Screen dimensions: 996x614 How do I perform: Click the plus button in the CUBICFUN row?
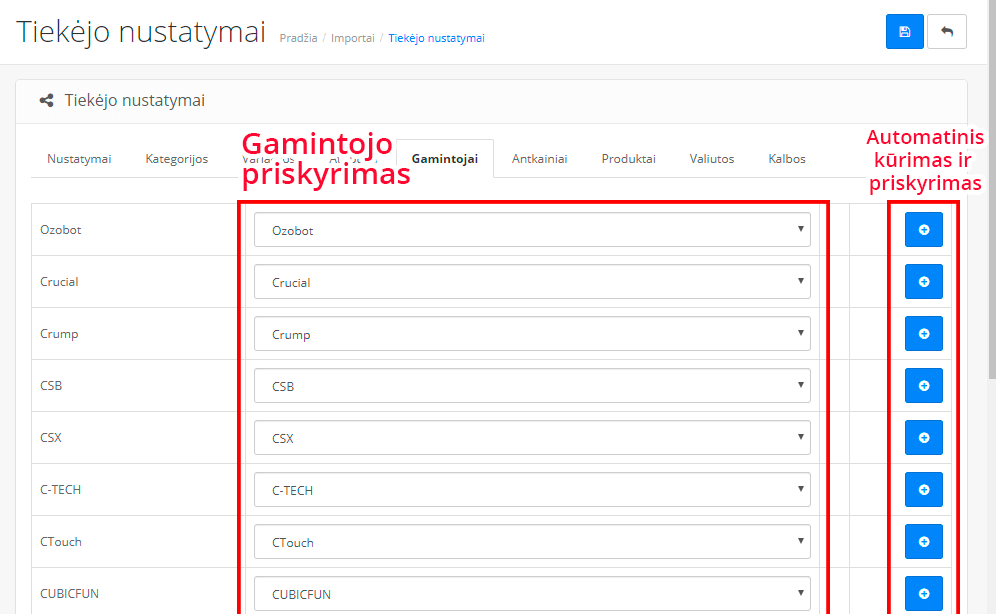coord(924,594)
